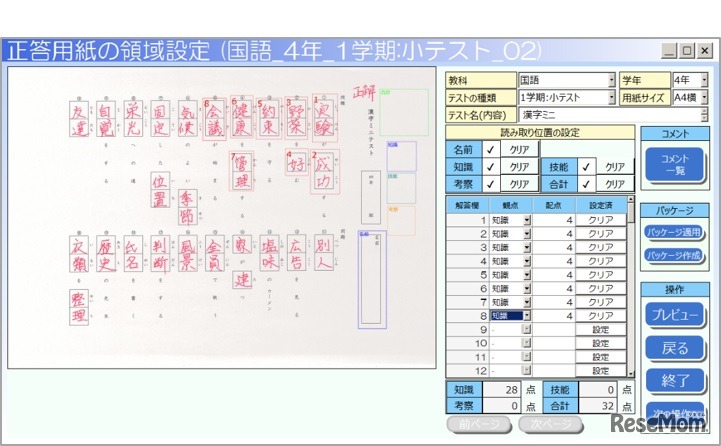Screen dimensions: 721x446
Task: Click 設定 in answer row 9
Action: (601, 330)
